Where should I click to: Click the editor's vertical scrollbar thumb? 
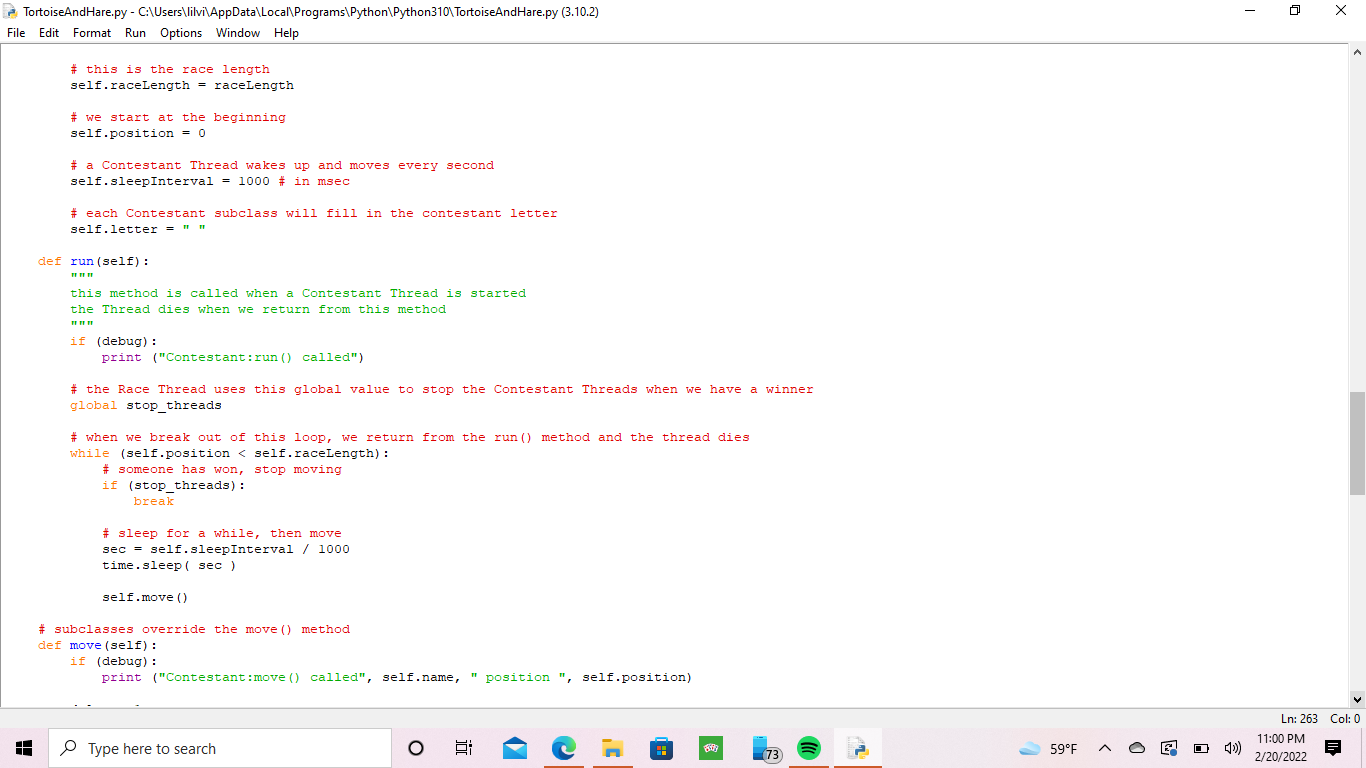1357,443
